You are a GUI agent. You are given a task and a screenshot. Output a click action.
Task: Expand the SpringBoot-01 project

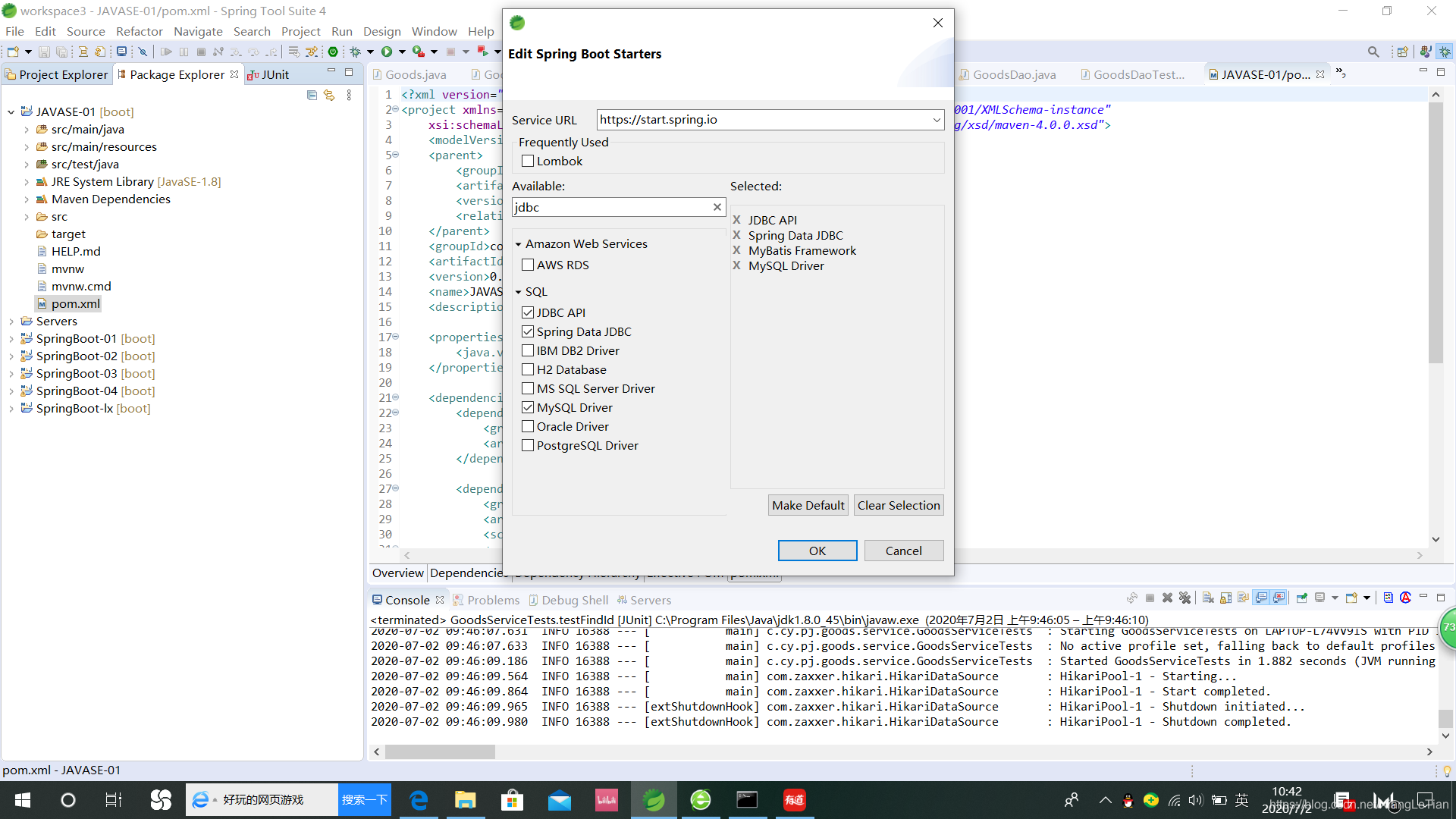pos(11,339)
